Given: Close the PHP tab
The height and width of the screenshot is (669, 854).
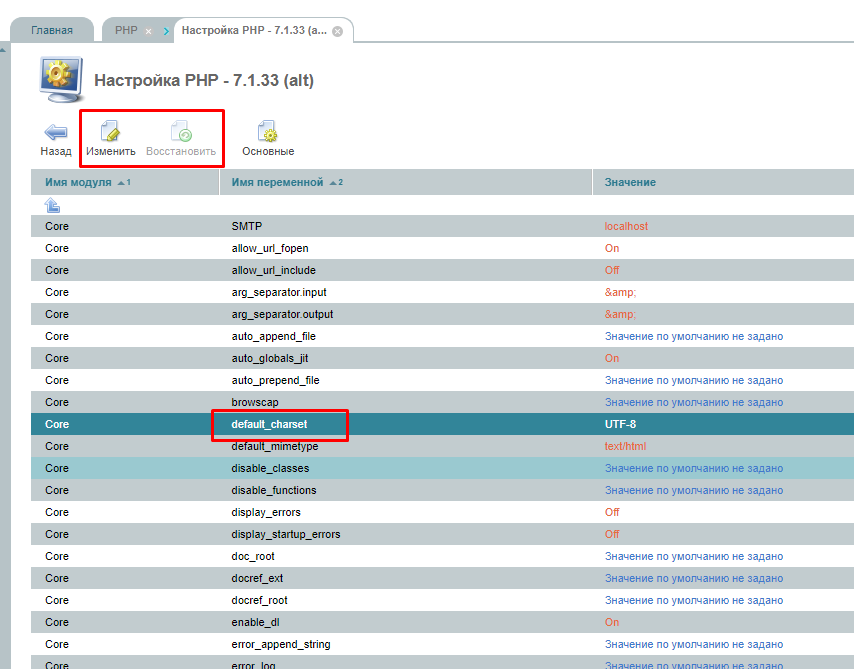Looking at the screenshot, I should pos(148,32).
